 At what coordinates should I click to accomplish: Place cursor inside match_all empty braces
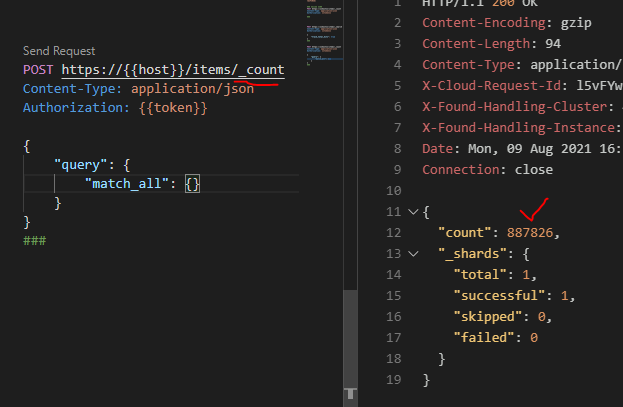tap(193, 184)
